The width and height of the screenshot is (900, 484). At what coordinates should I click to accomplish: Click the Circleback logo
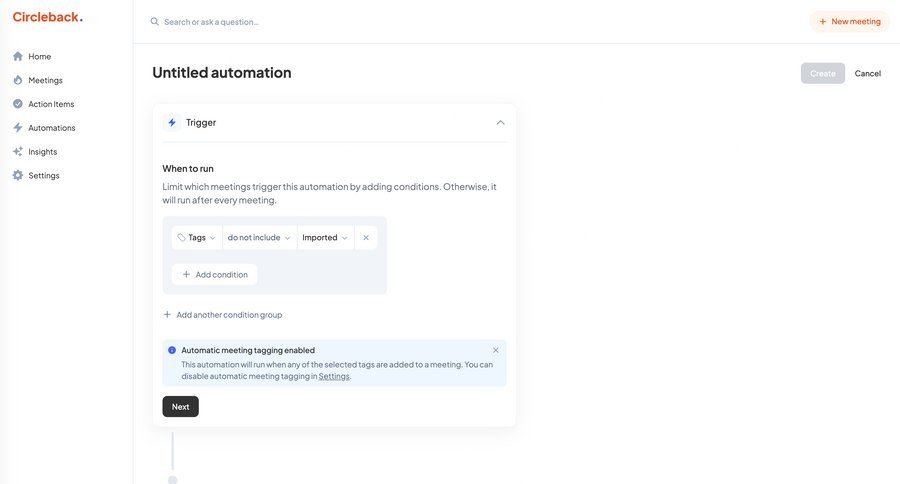[x=47, y=17]
